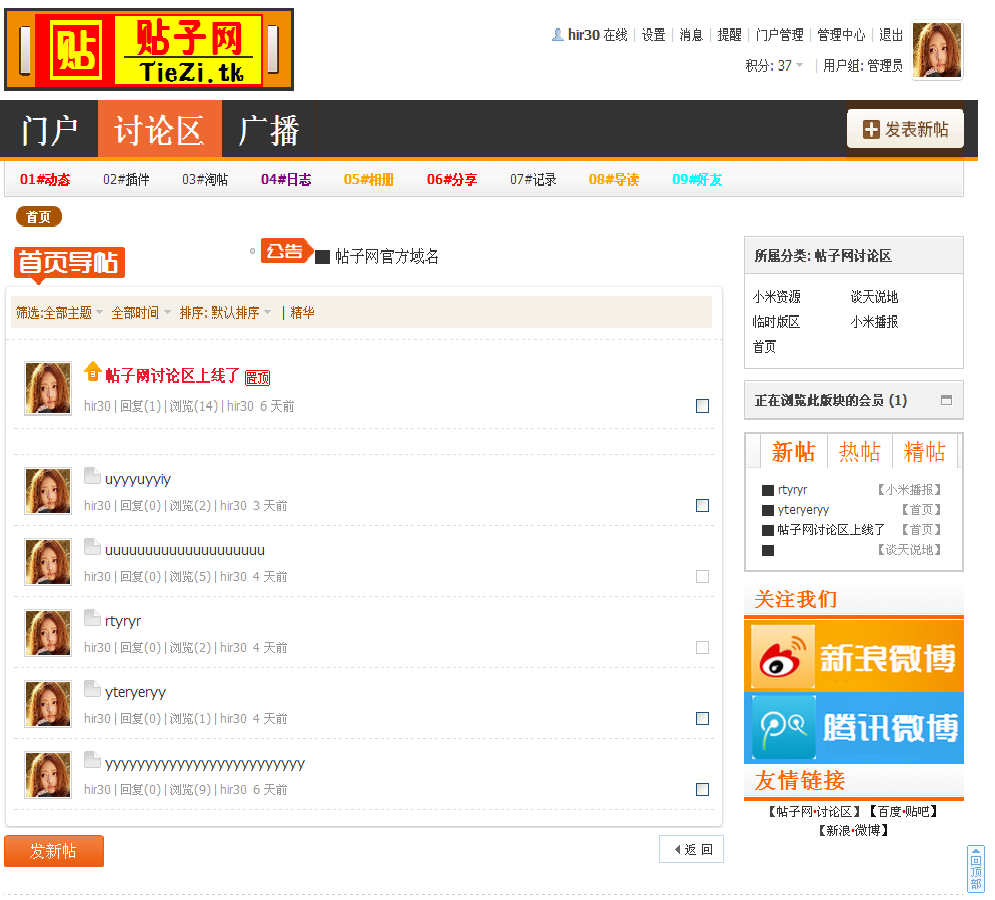Open the 01#动态 submenu link
The image size is (995, 900).
click(45, 180)
